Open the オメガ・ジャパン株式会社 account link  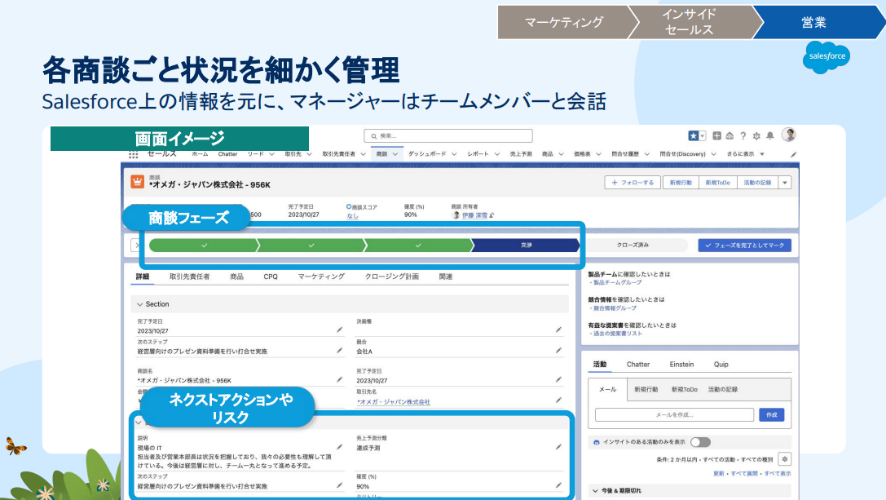pos(393,402)
